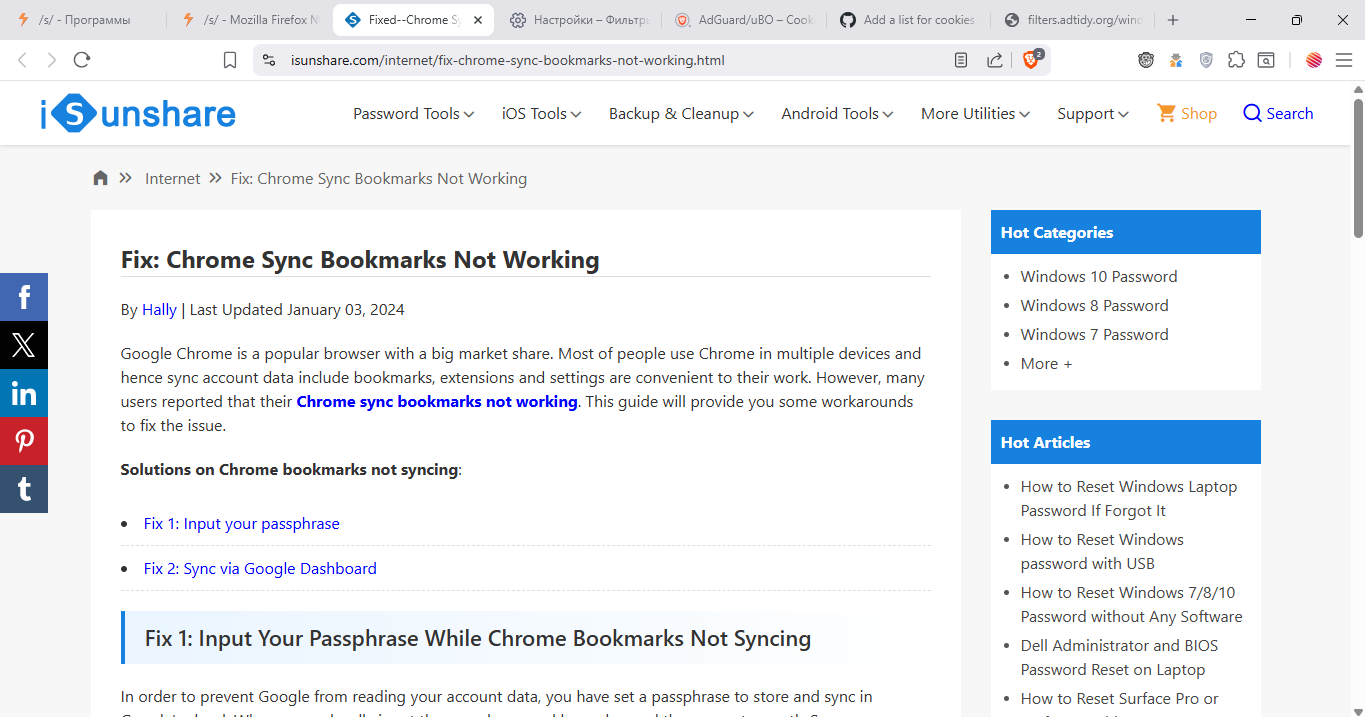
Task: Click the page vertical scrollbar thumb
Action: [x=1358, y=168]
